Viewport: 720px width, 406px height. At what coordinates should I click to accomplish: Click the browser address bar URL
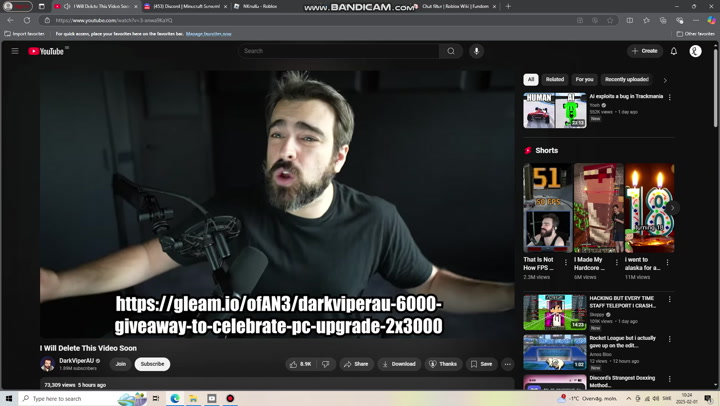pyautogui.click(x=114, y=20)
